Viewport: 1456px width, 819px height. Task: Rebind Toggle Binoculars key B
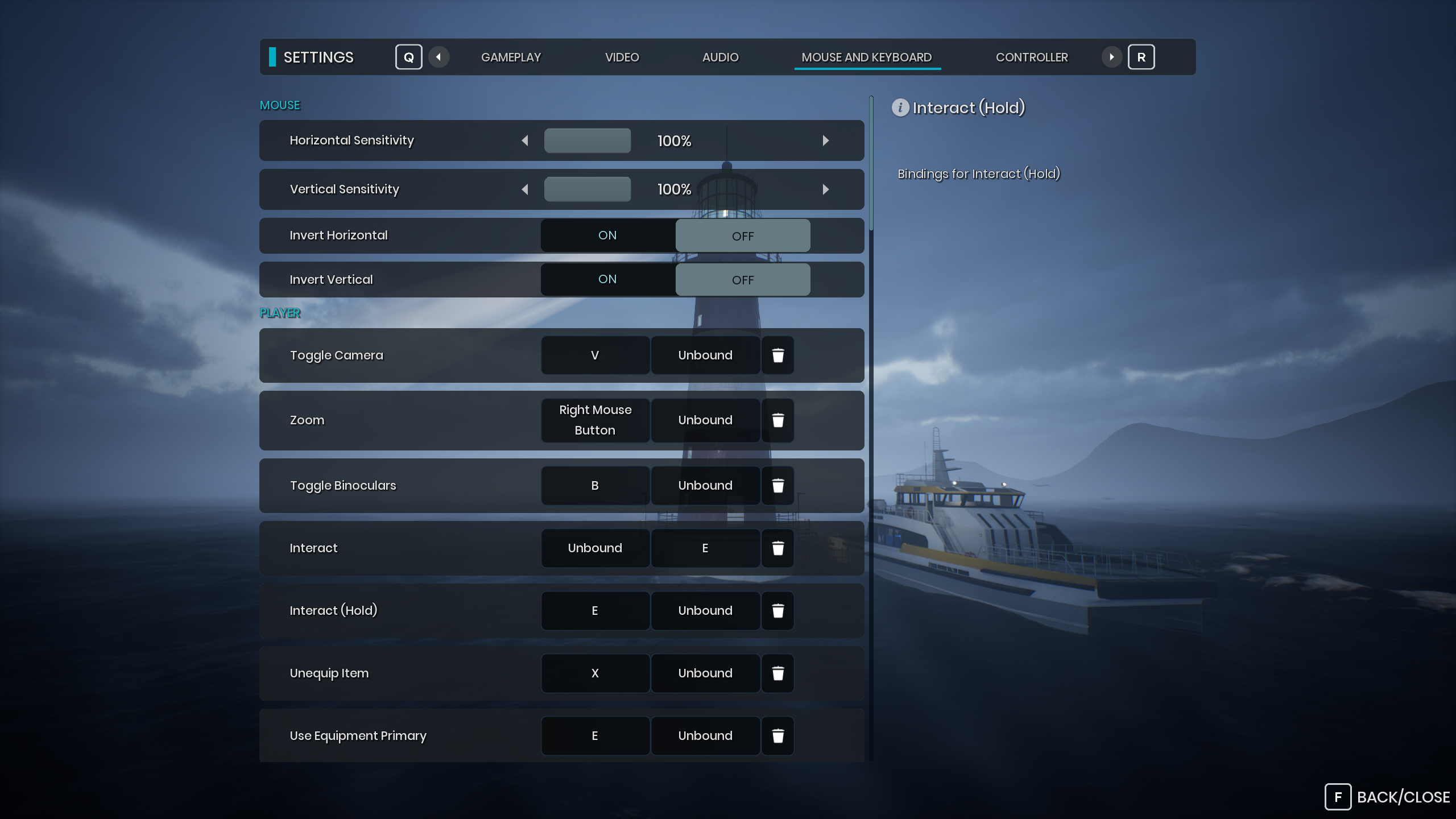(x=595, y=486)
